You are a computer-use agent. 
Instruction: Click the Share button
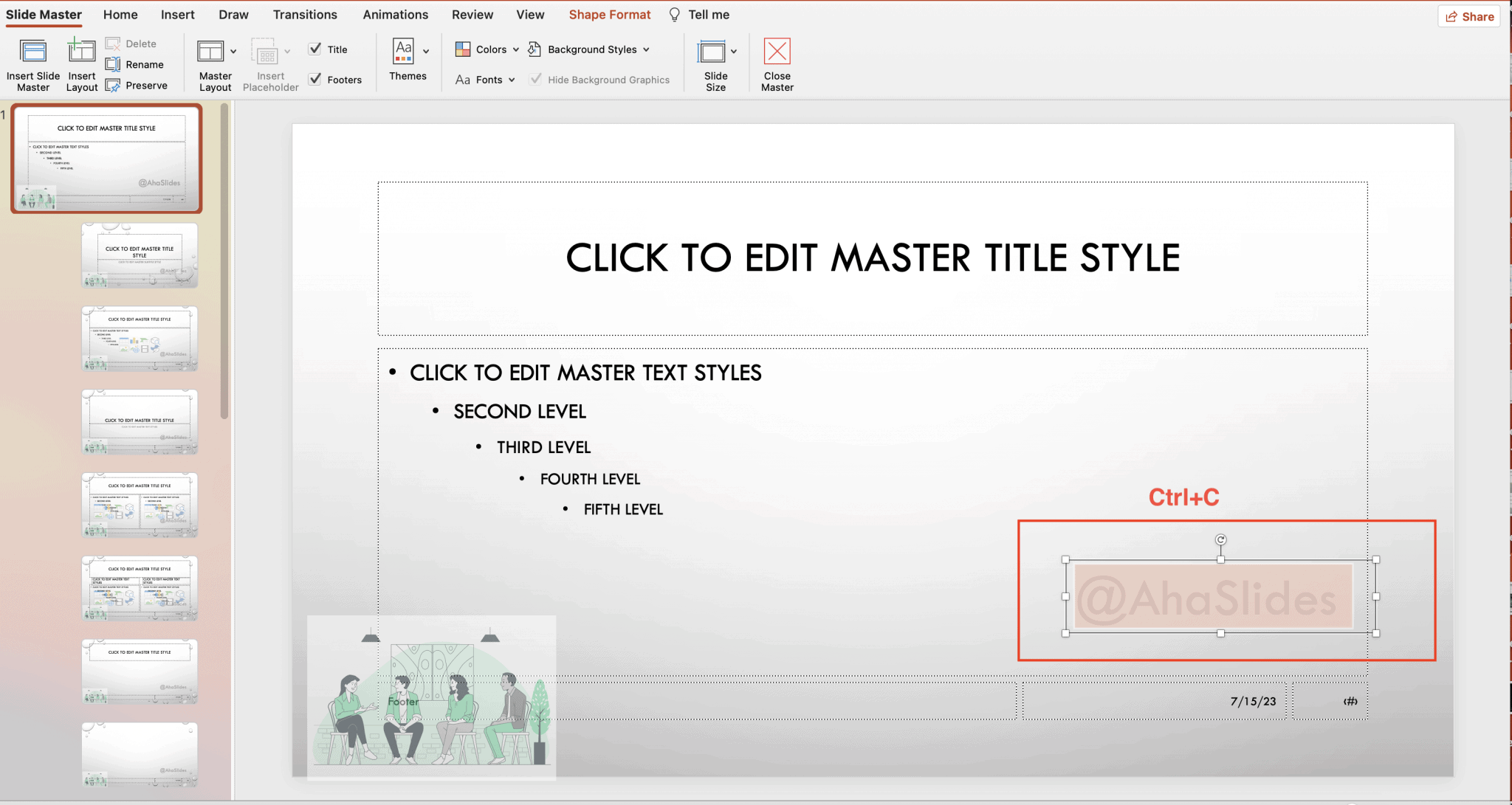1469,16
